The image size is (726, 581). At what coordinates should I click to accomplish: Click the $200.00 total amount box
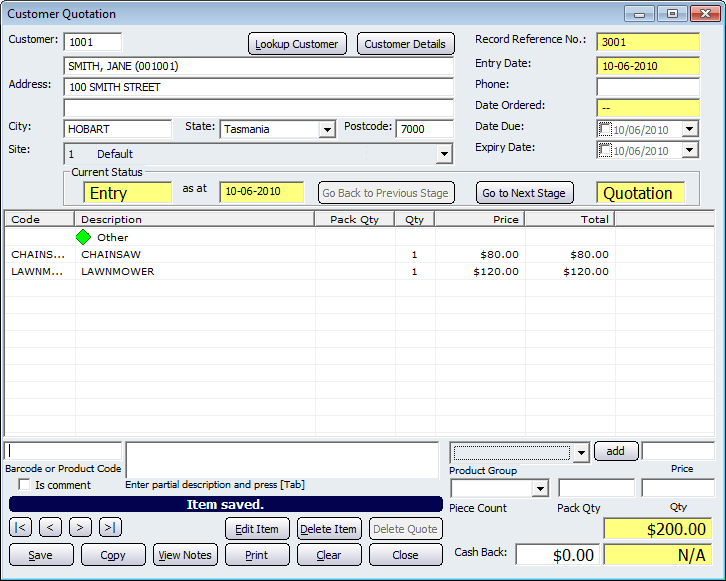657,529
